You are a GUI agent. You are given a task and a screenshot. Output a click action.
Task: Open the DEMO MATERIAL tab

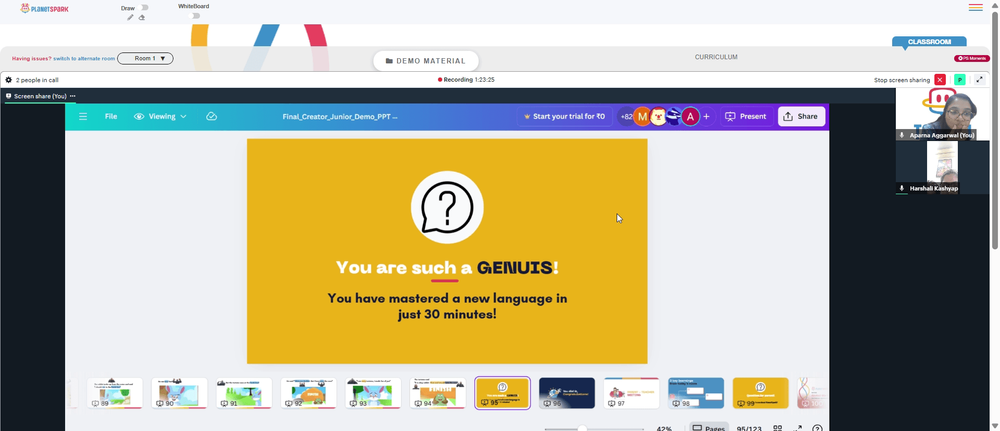tap(426, 61)
